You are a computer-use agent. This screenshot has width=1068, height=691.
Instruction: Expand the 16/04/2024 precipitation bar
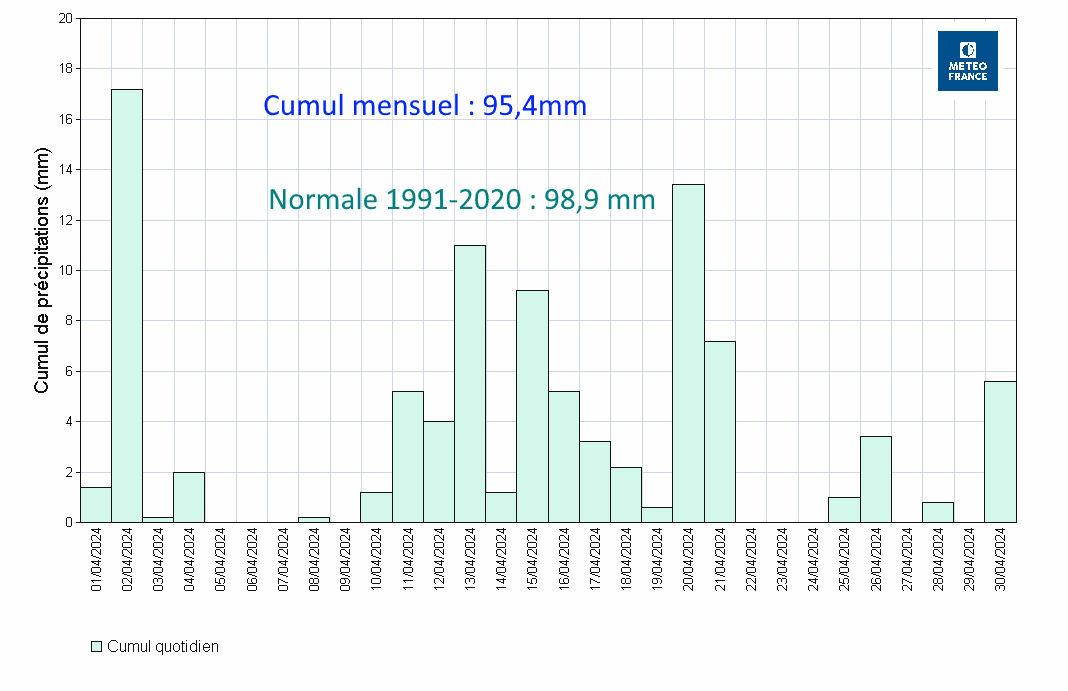563,455
